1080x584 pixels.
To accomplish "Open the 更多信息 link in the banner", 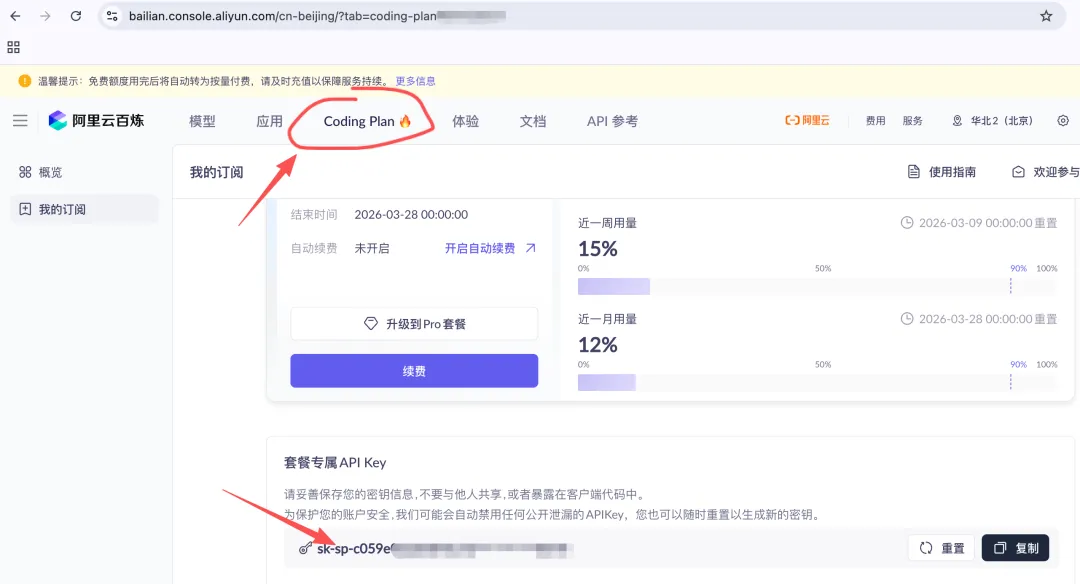I will (x=415, y=81).
